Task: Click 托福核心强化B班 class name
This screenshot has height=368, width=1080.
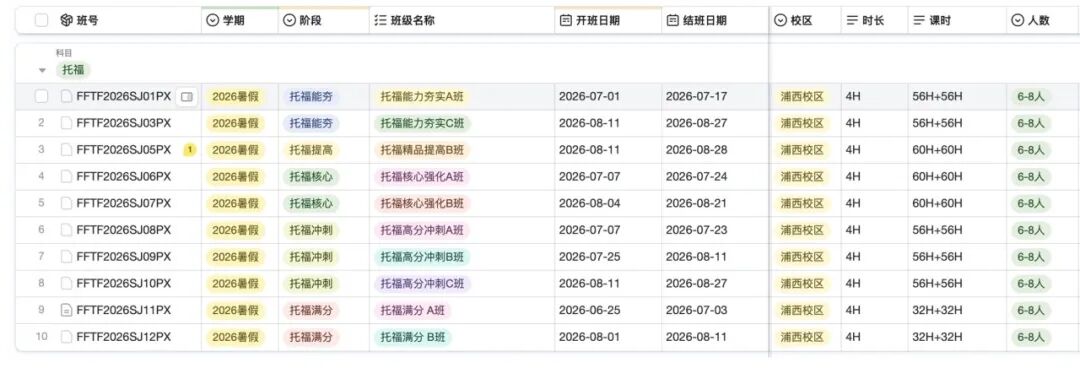Action: pos(422,203)
